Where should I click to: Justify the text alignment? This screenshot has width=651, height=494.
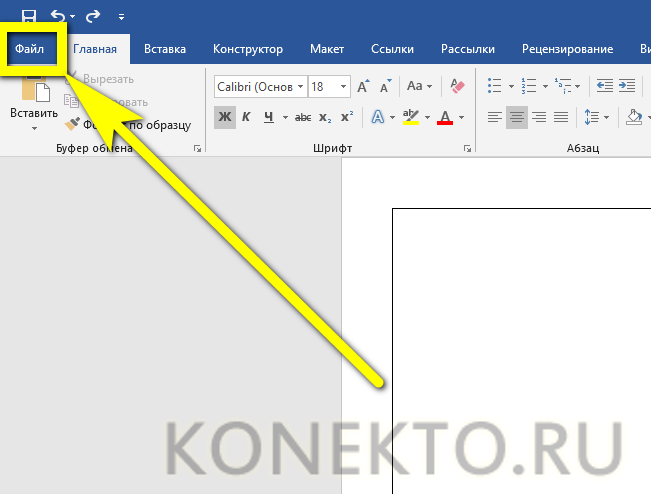pos(561,117)
